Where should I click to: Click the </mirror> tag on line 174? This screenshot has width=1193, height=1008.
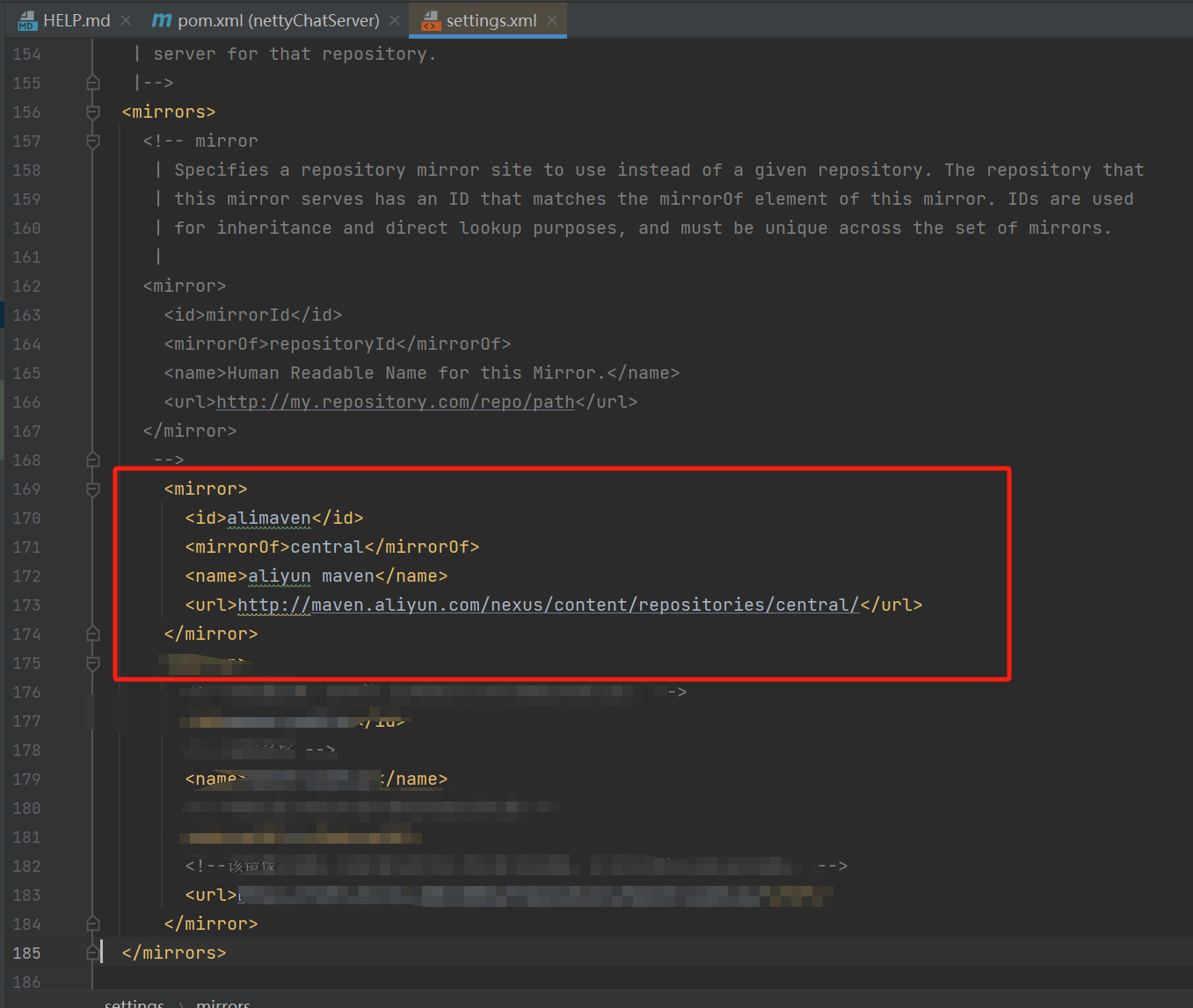point(211,634)
